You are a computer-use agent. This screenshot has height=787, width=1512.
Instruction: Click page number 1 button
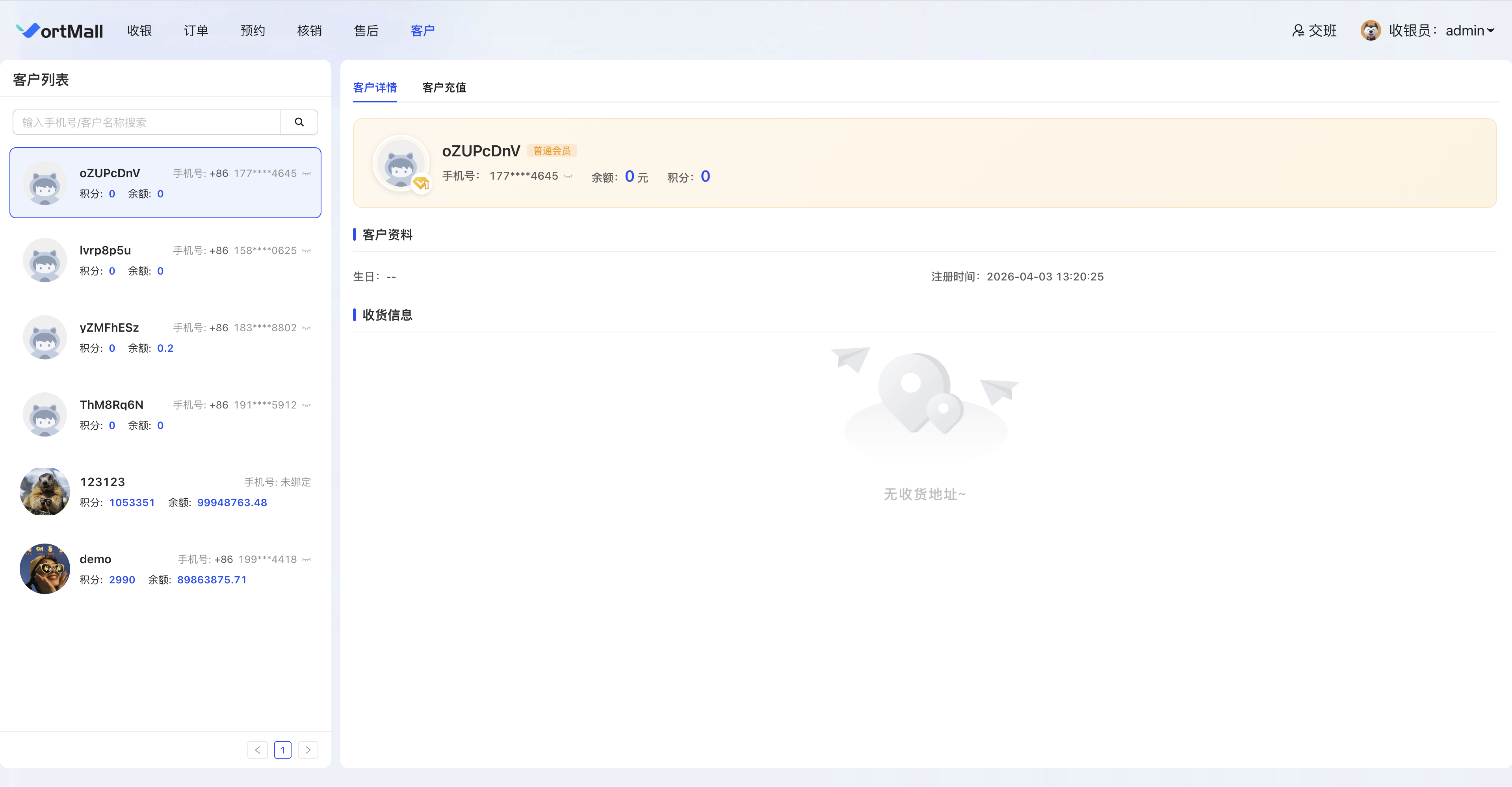(282, 750)
